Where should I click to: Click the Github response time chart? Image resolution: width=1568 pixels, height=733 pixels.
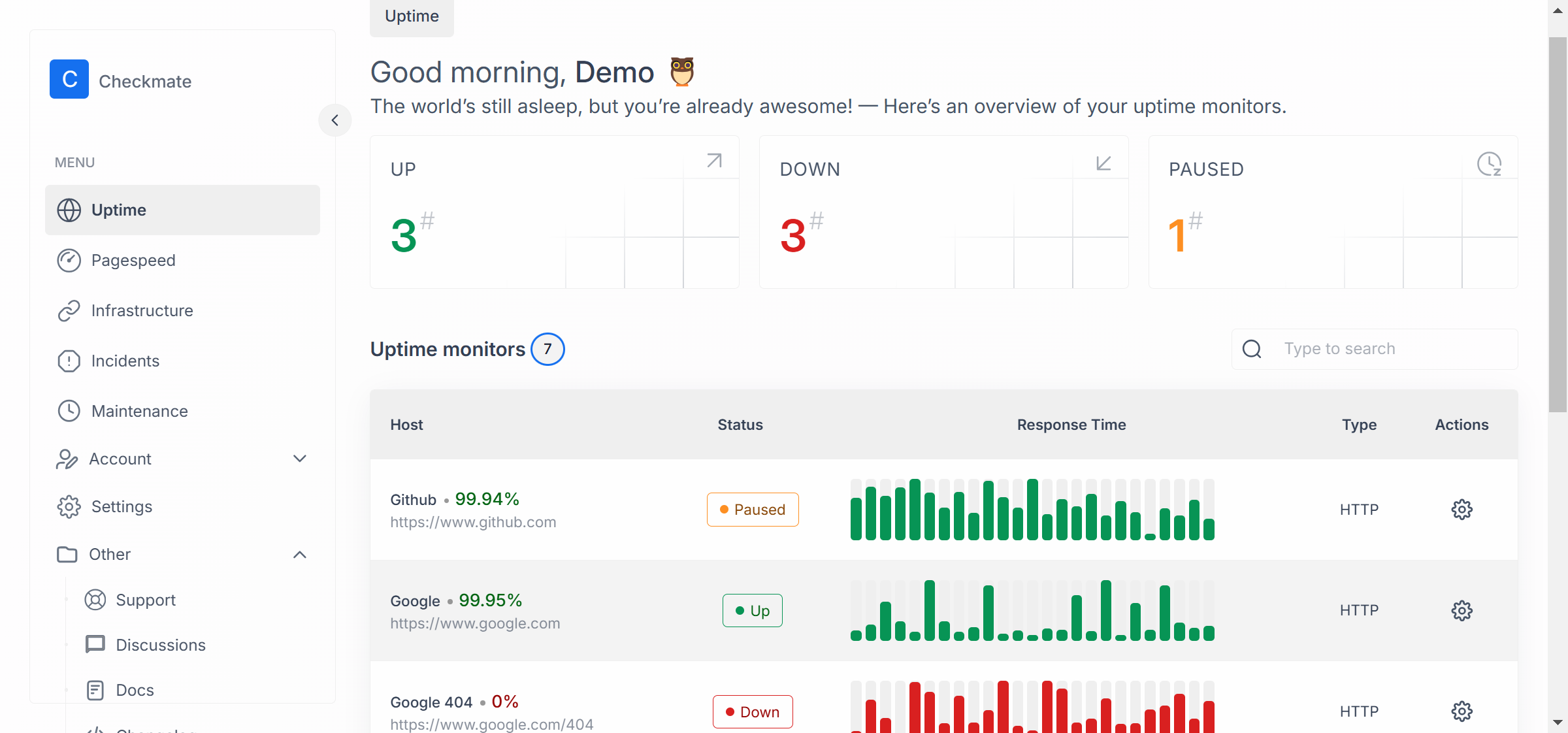pos(1032,510)
